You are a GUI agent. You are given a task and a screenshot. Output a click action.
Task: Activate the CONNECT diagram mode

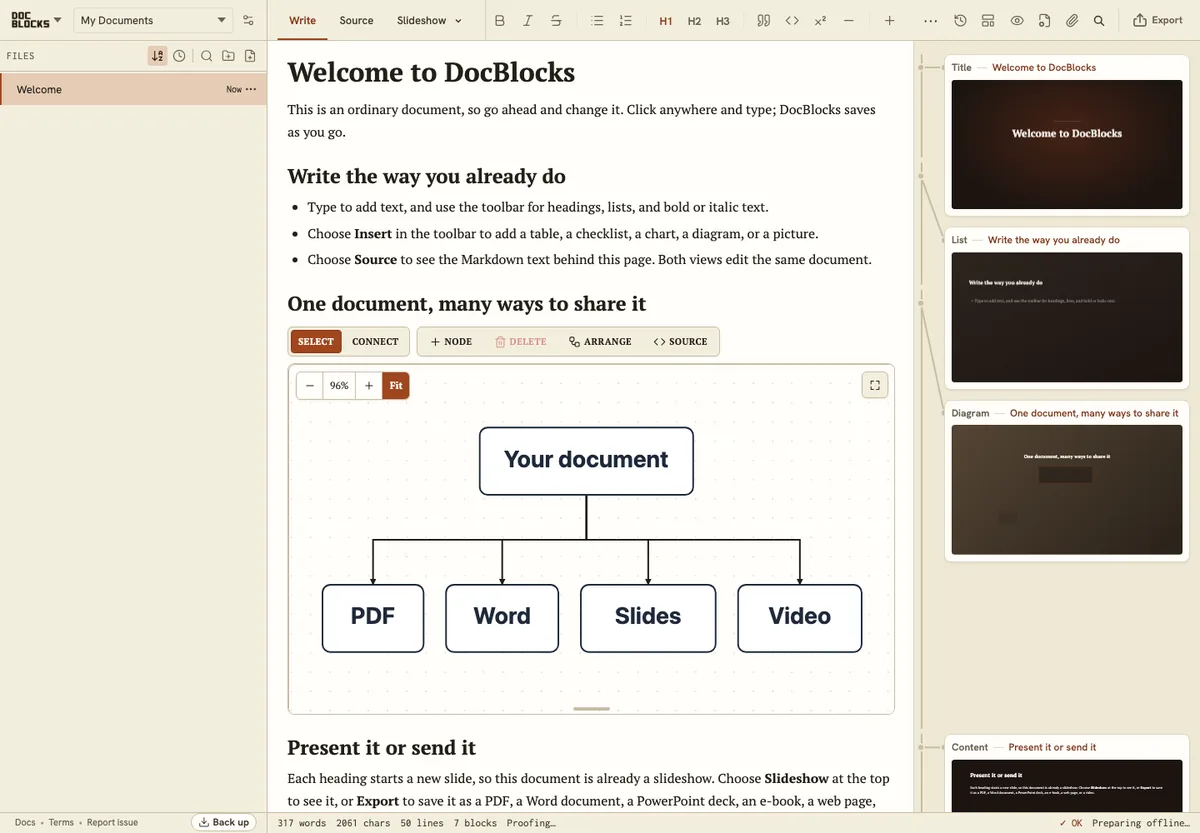click(375, 341)
